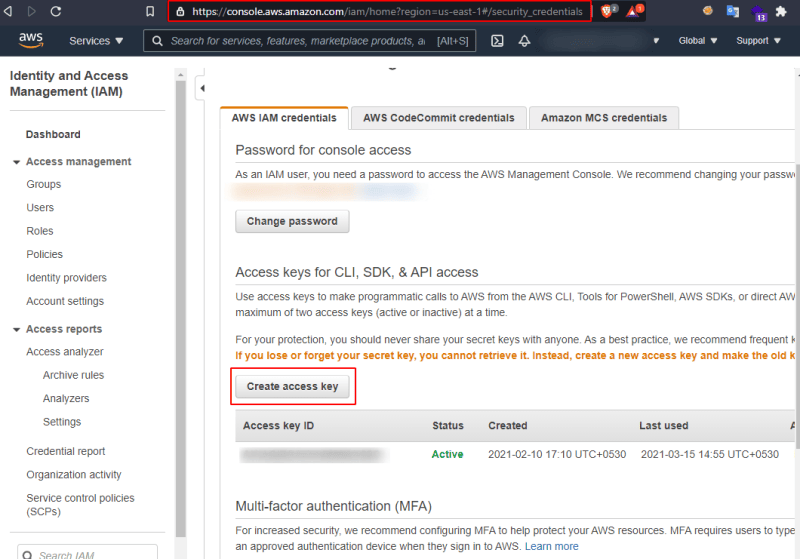Open the Services dropdown menu
Image resolution: width=800 pixels, height=559 pixels.
click(96, 41)
